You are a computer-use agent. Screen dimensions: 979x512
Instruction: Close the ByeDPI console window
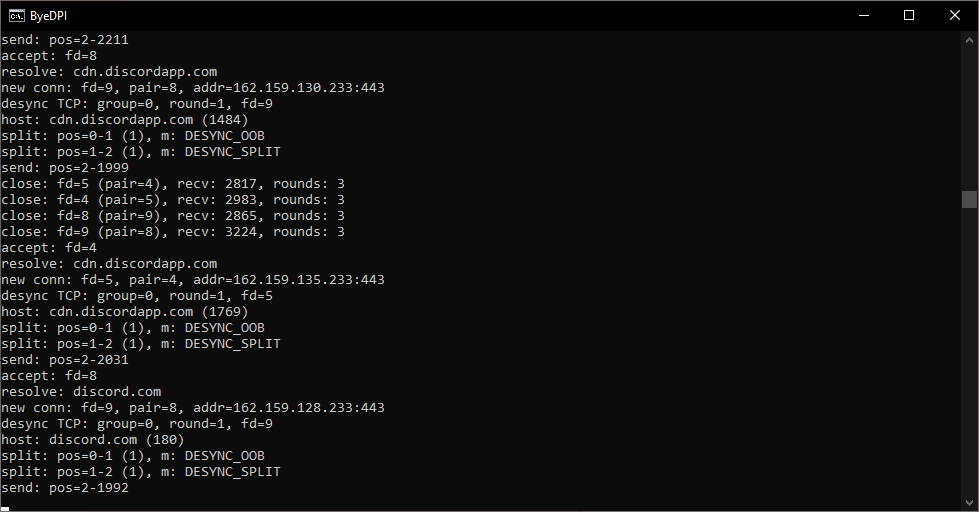coord(955,16)
